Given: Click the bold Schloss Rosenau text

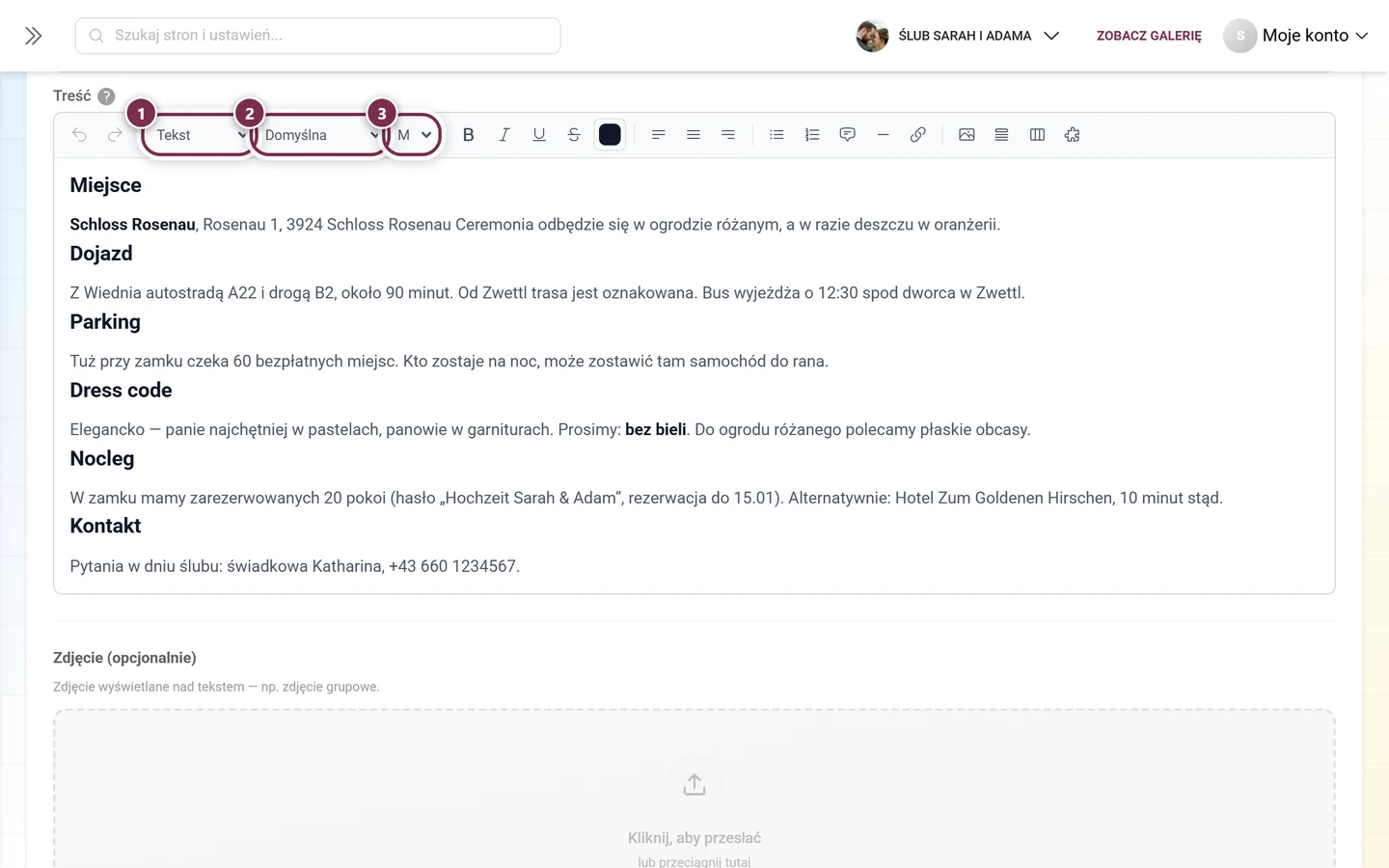Looking at the screenshot, I should point(132,225).
